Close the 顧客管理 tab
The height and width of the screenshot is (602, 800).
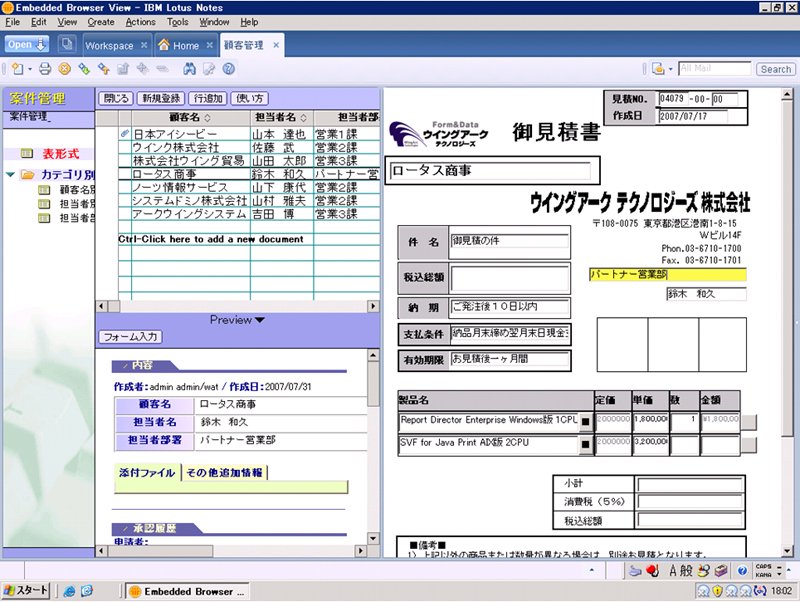(x=276, y=45)
